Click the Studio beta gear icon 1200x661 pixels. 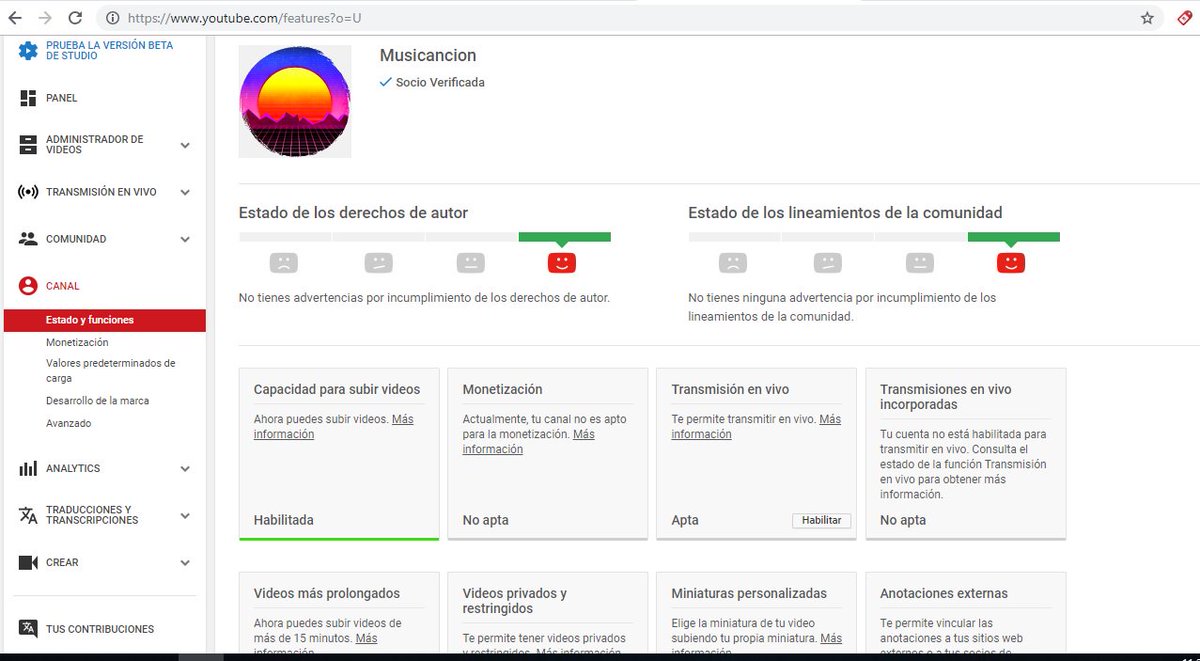point(28,50)
